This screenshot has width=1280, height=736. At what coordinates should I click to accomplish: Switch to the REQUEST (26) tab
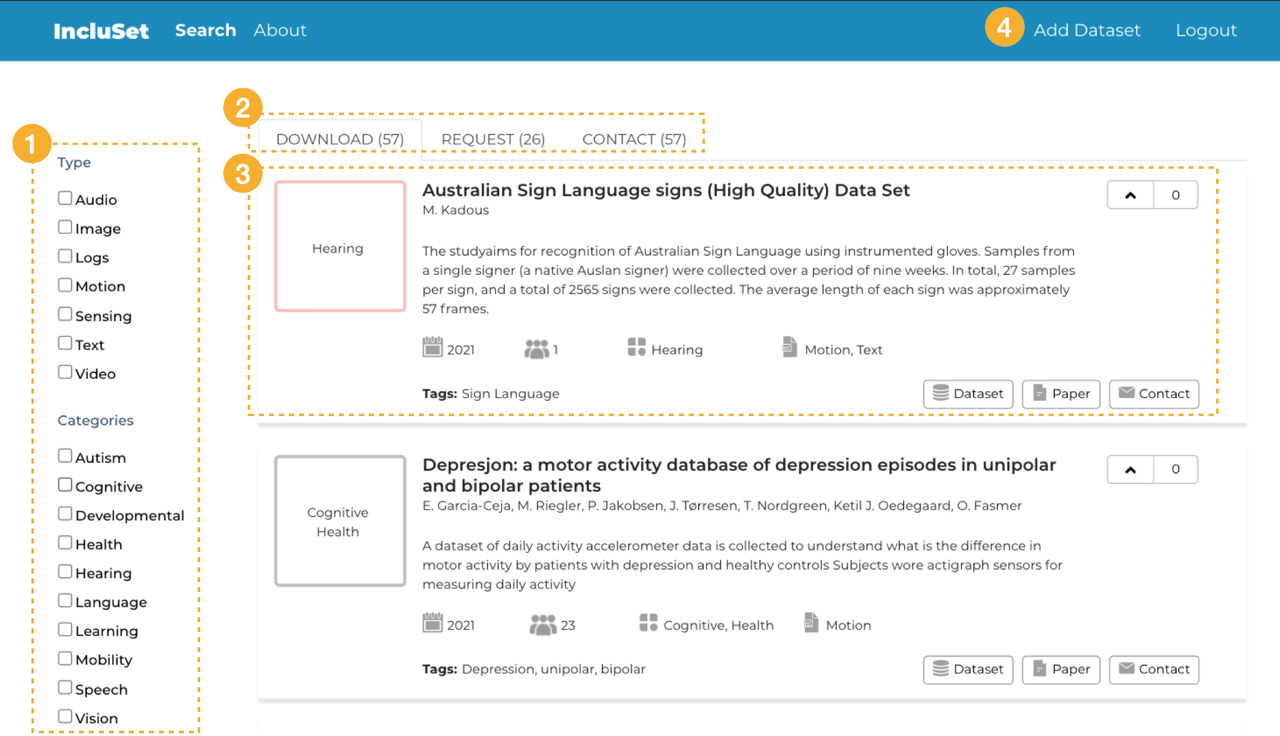click(493, 139)
